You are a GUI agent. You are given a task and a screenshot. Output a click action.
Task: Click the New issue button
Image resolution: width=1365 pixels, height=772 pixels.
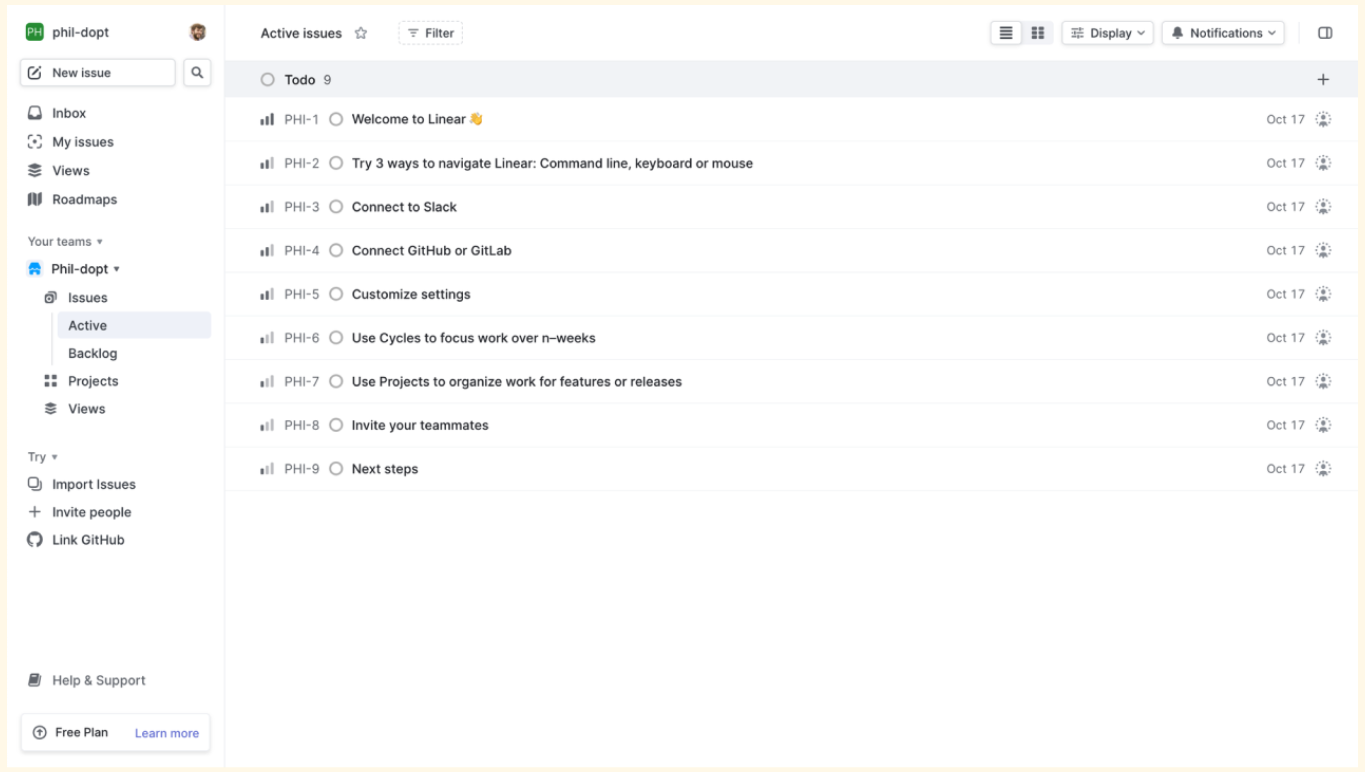point(97,72)
